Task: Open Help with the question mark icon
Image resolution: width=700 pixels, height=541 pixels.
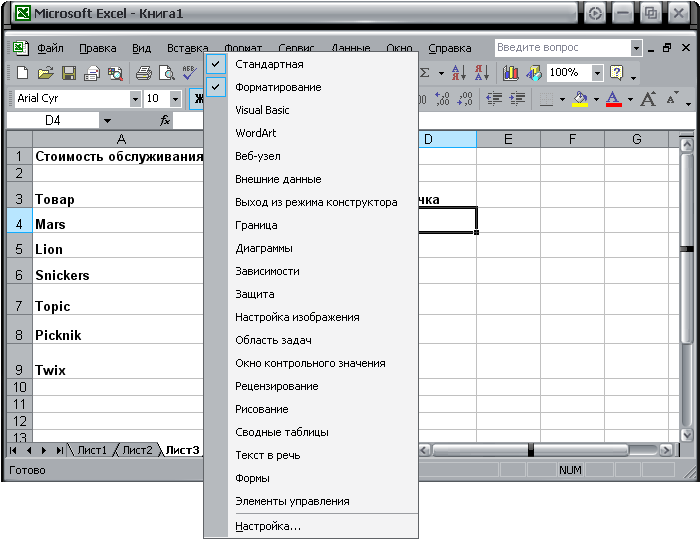Action: (x=617, y=73)
